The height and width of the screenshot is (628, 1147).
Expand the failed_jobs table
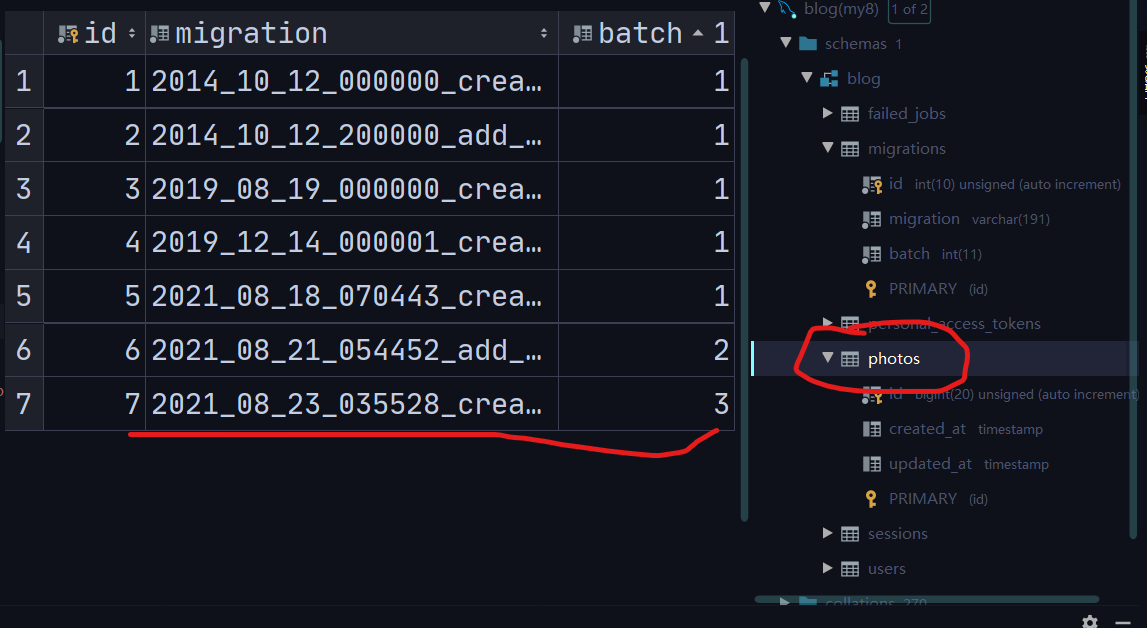click(x=828, y=113)
